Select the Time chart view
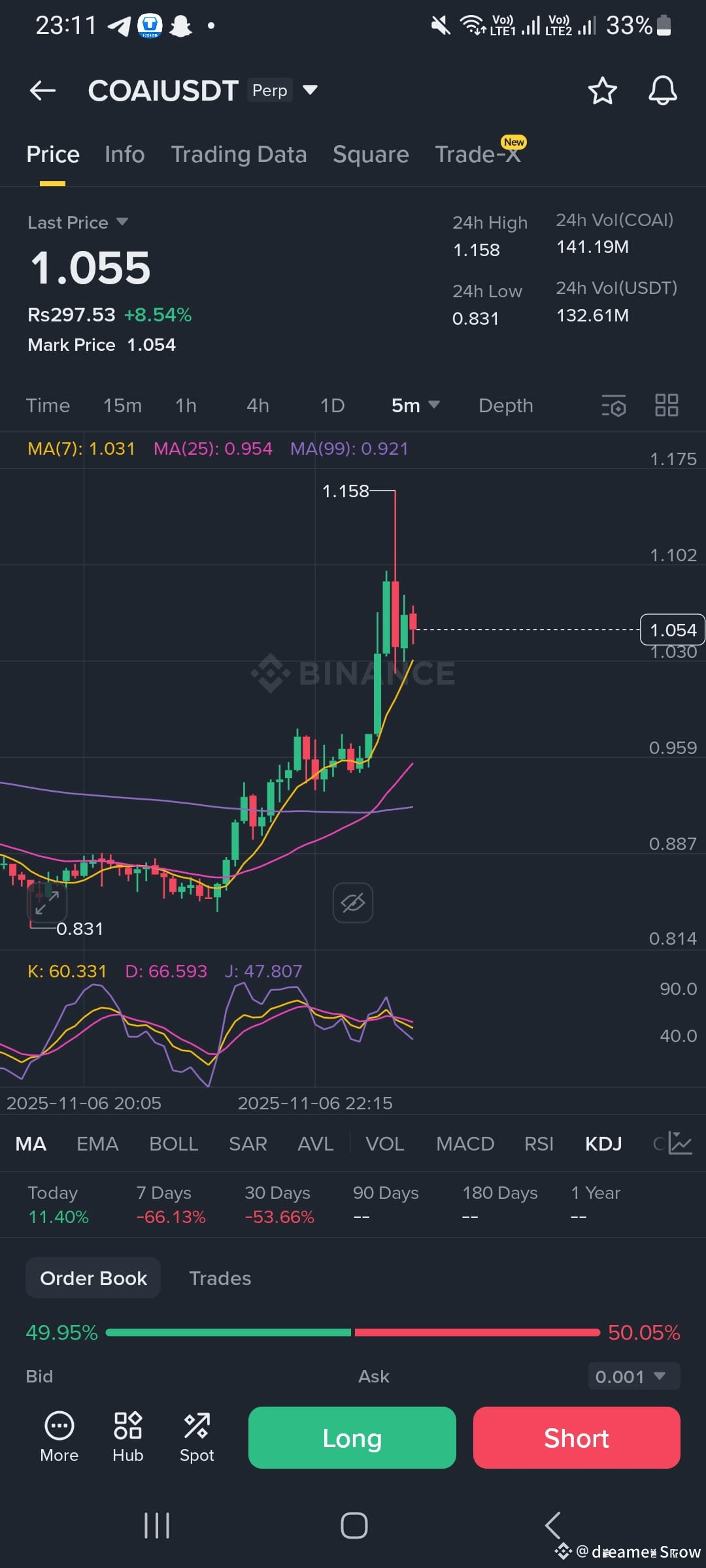Image resolution: width=706 pixels, height=1568 pixels. click(48, 406)
